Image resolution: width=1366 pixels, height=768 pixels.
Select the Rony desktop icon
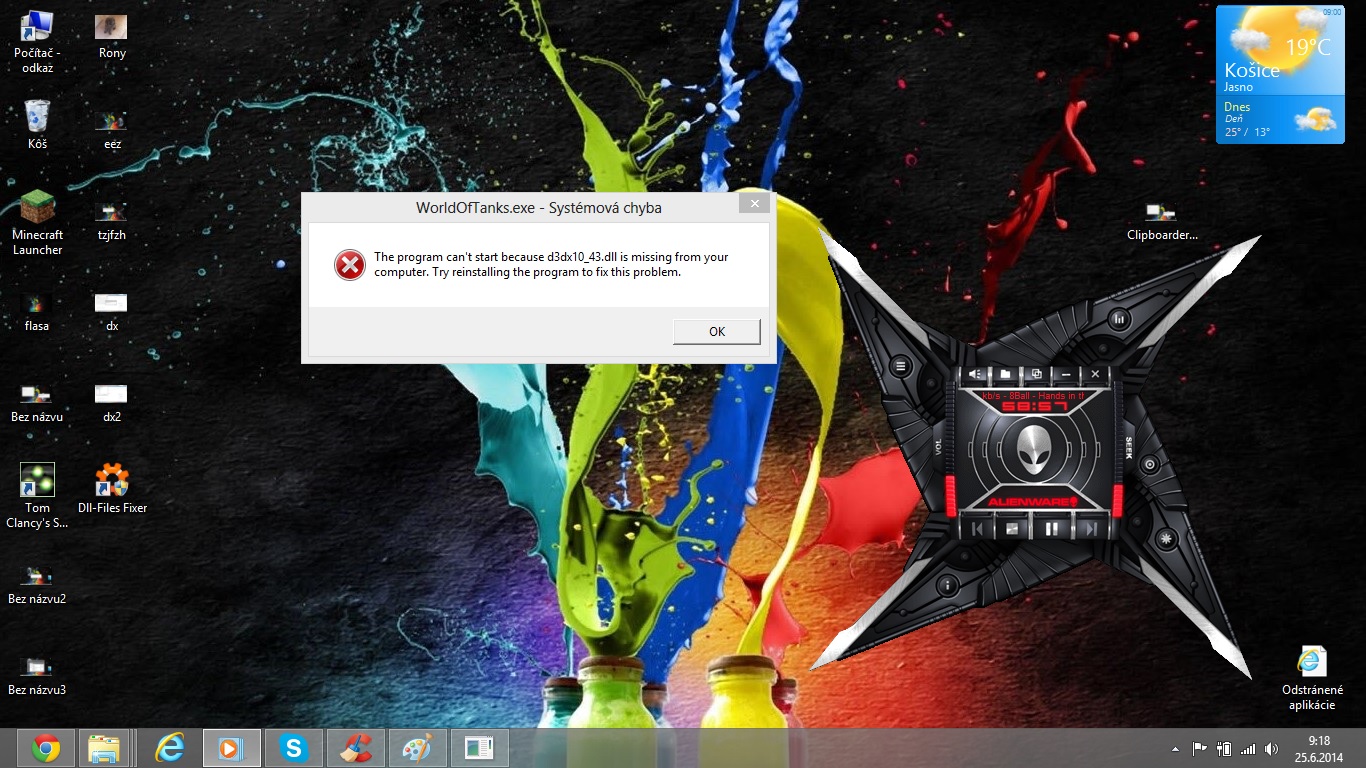[x=112, y=36]
